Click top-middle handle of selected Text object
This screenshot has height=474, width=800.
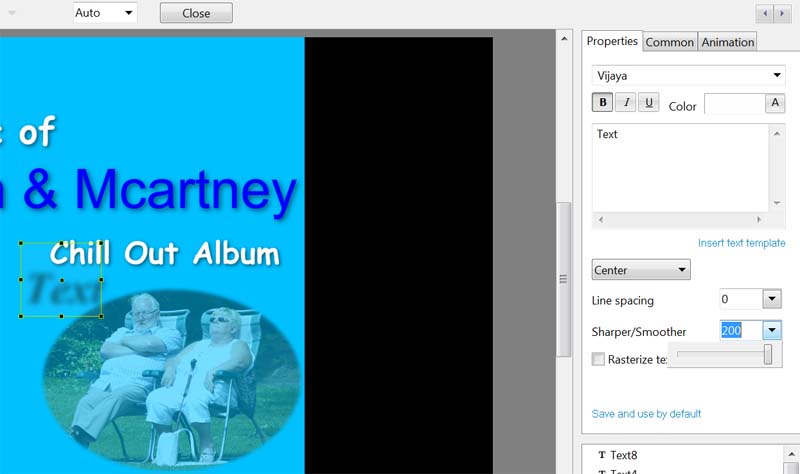tap(62, 243)
